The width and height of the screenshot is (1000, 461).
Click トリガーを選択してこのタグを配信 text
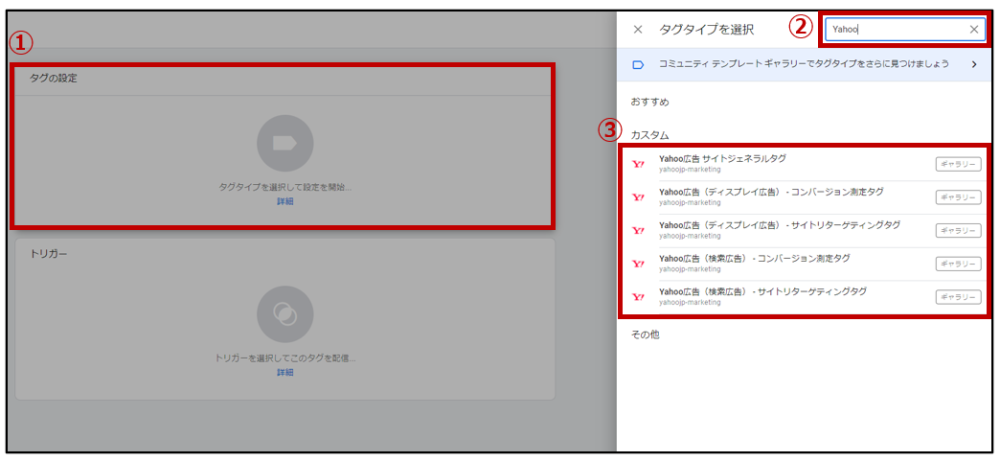point(285,358)
